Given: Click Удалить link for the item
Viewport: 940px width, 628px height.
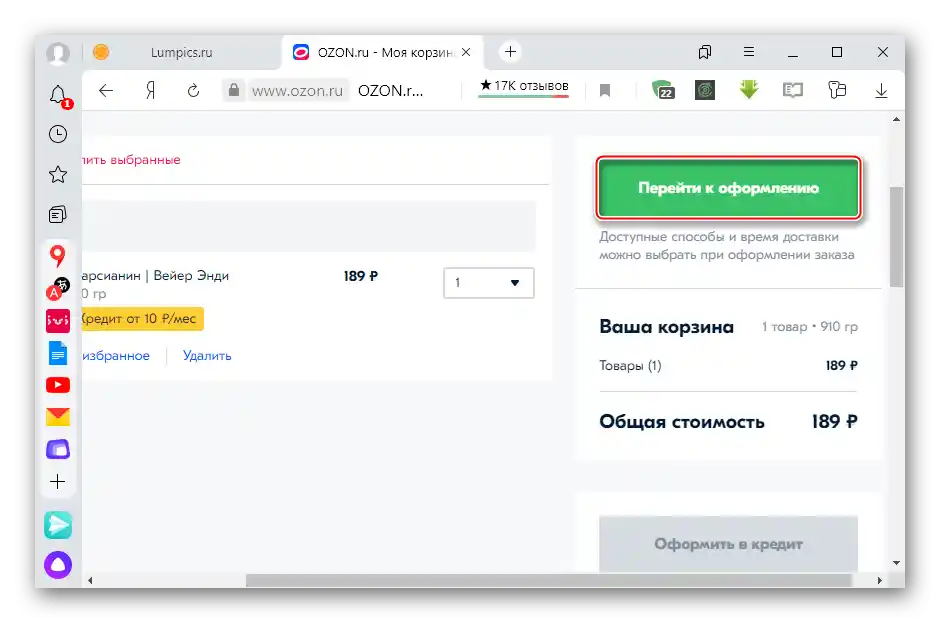Looking at the screenshot, I should [207, 355].
